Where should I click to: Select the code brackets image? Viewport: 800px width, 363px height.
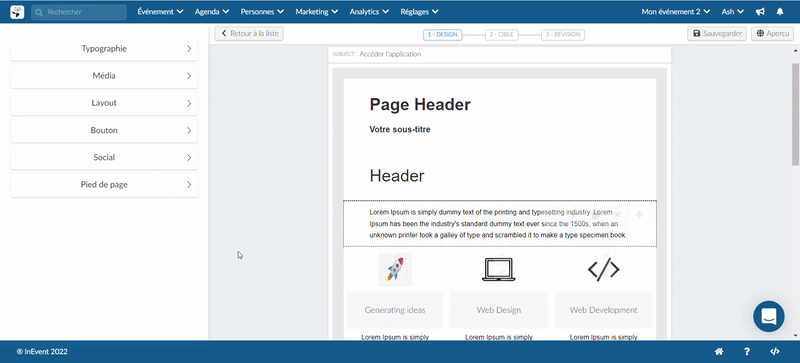pyautogui.click(x=604, y=270)
